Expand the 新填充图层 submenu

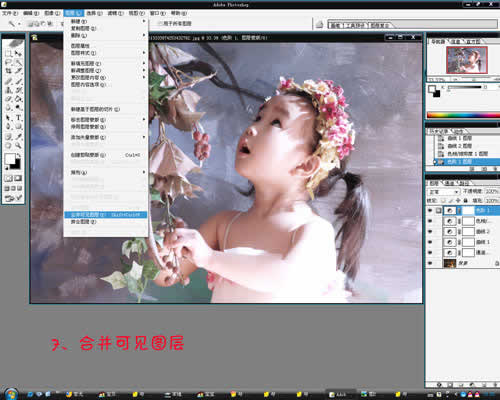point(105,63)
